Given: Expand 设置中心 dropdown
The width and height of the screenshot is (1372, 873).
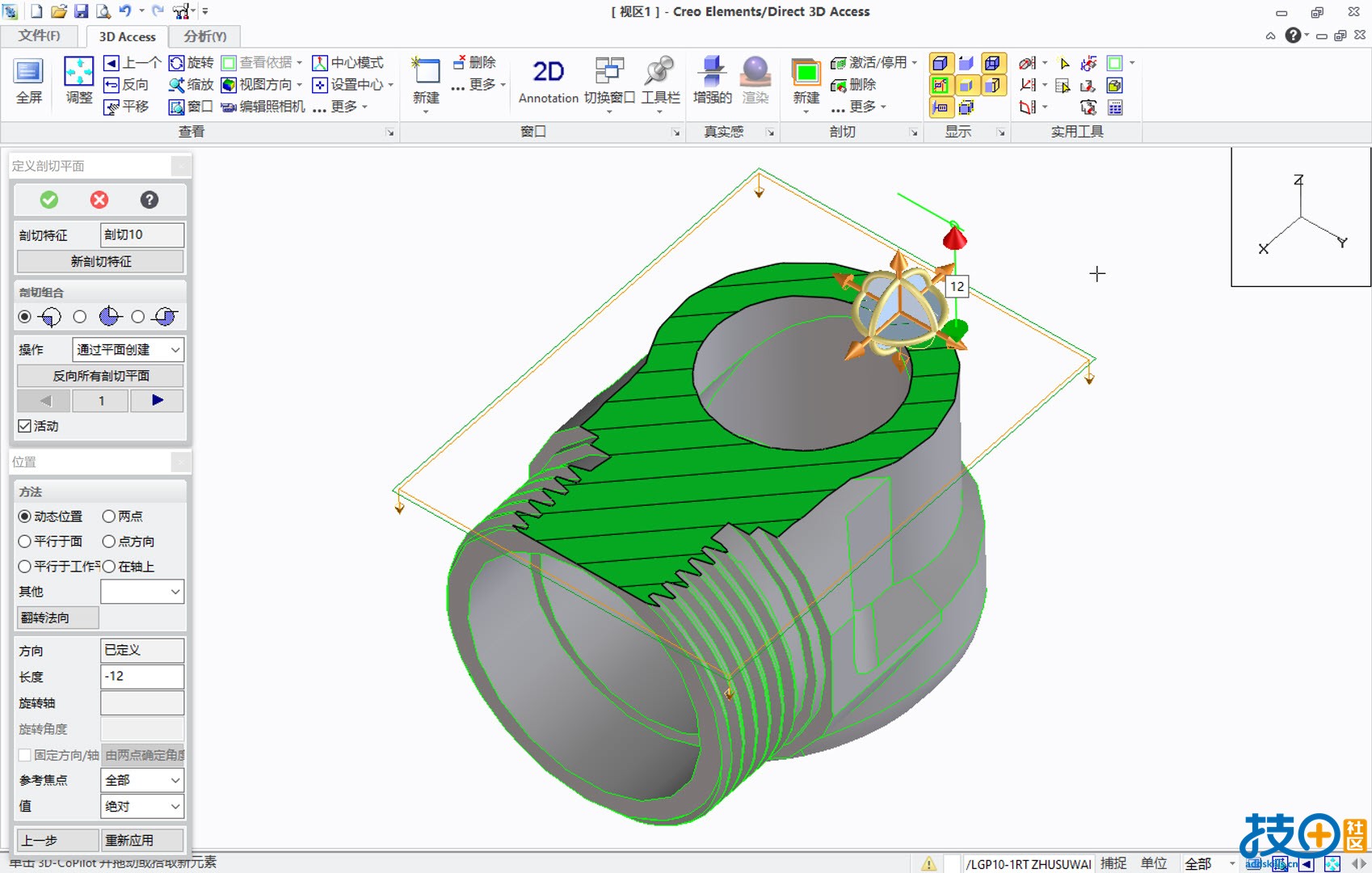Looking at the screenshot, I should pyautogui.click(x=391, y=85).
